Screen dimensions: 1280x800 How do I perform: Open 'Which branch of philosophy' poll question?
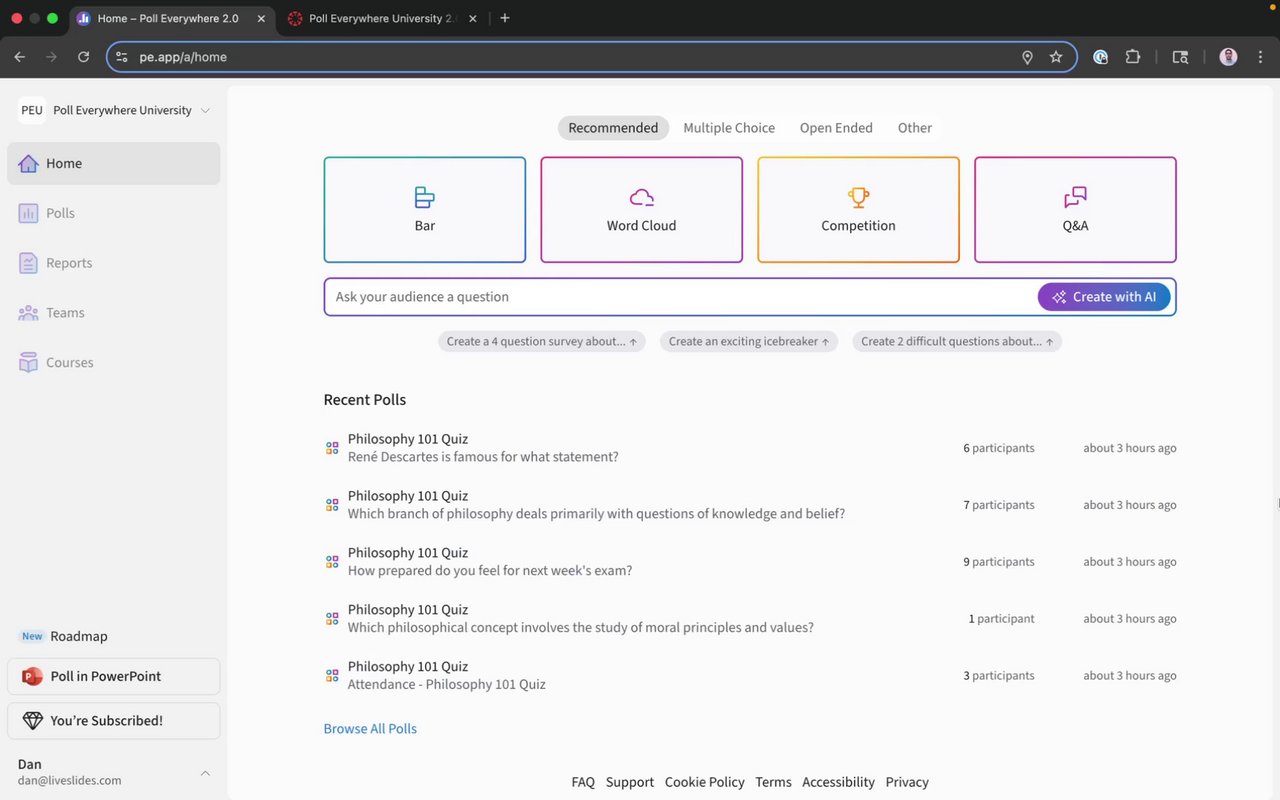(x=596, y=514)
